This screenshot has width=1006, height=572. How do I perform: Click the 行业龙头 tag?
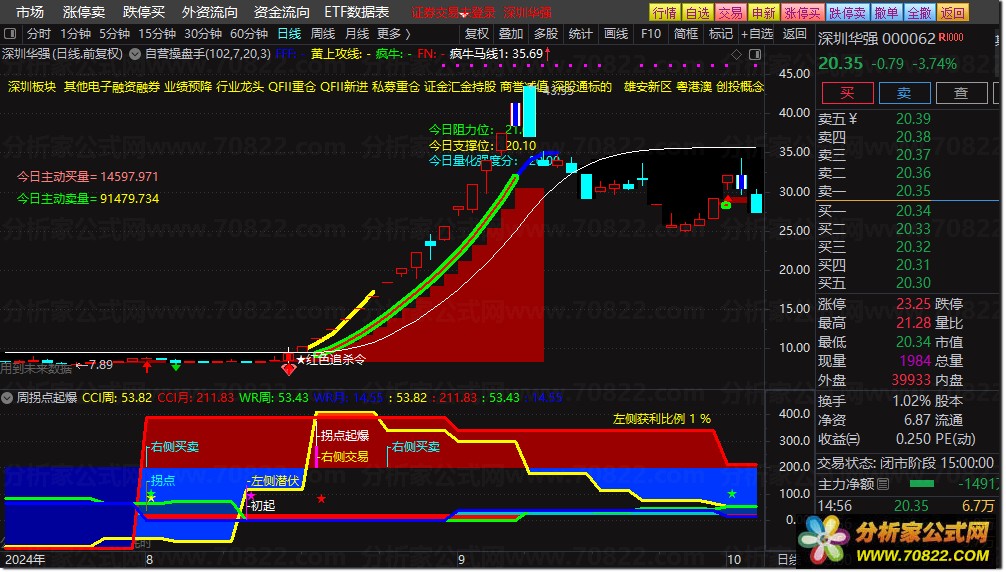(240, 87)
